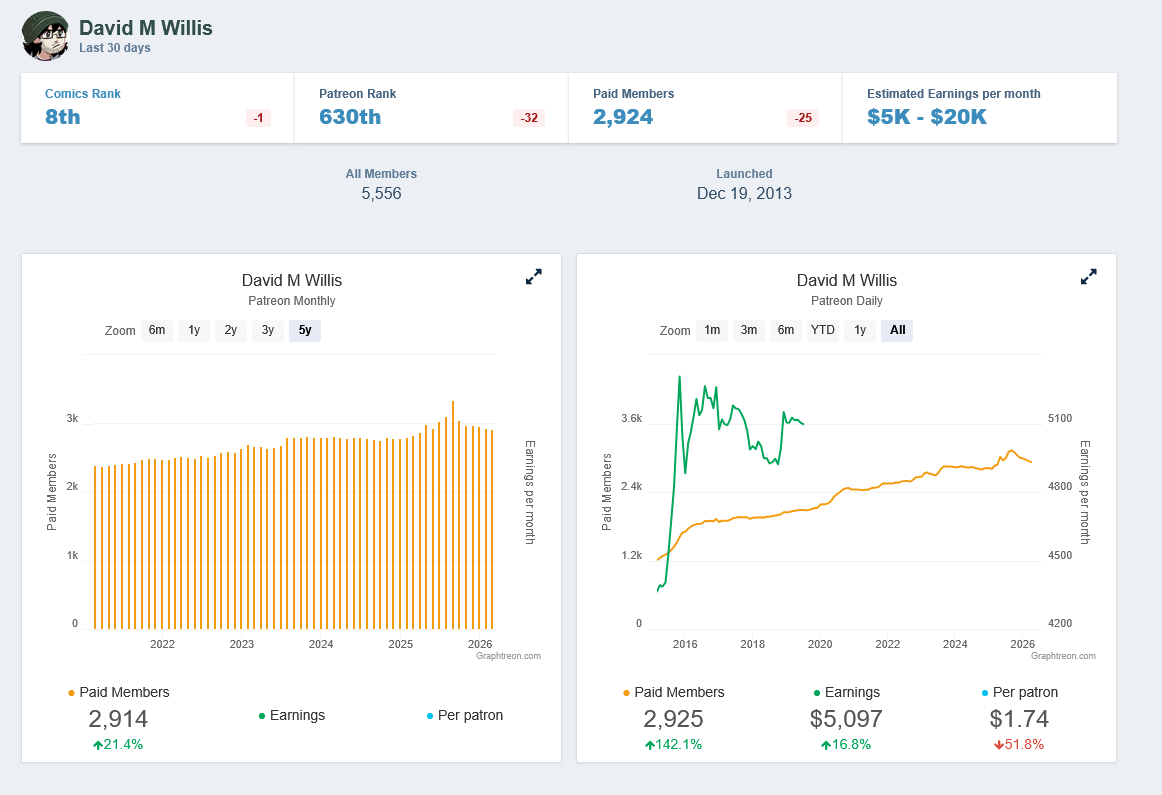Expand the Patreon Monthly chart fullscreen
The width and height of the screenshot is (1162, 795).
point(534,277)
